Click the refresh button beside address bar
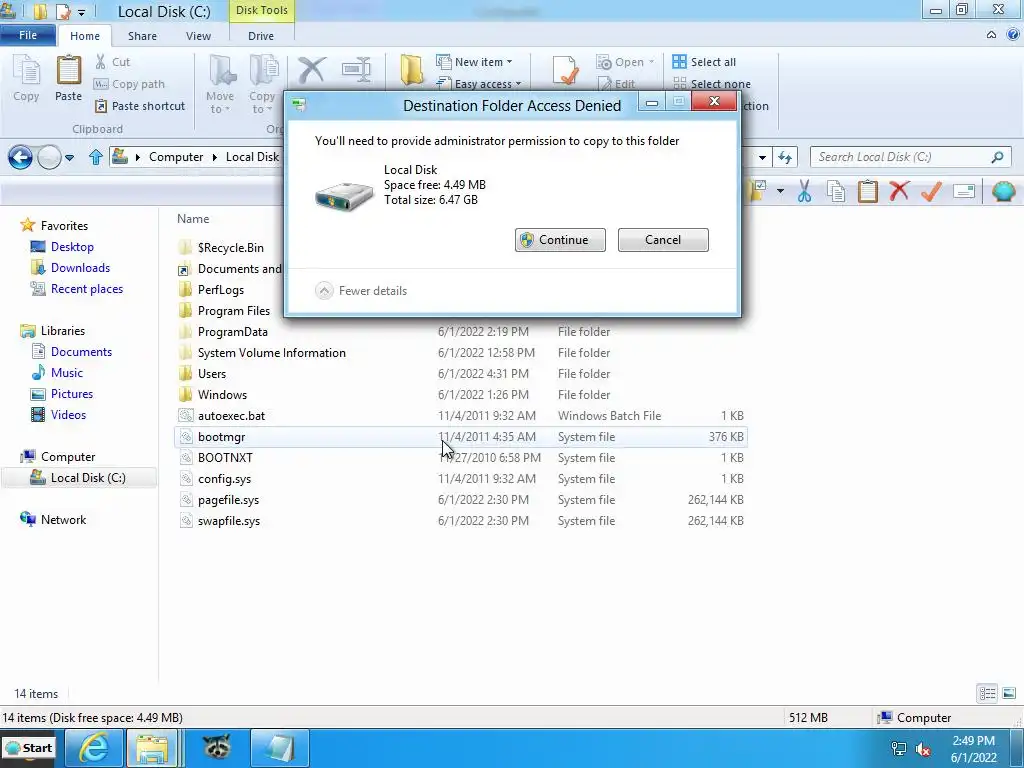The width and height of the screenshot is (1024, 768). pyautogui.click(x=785, y=157)
